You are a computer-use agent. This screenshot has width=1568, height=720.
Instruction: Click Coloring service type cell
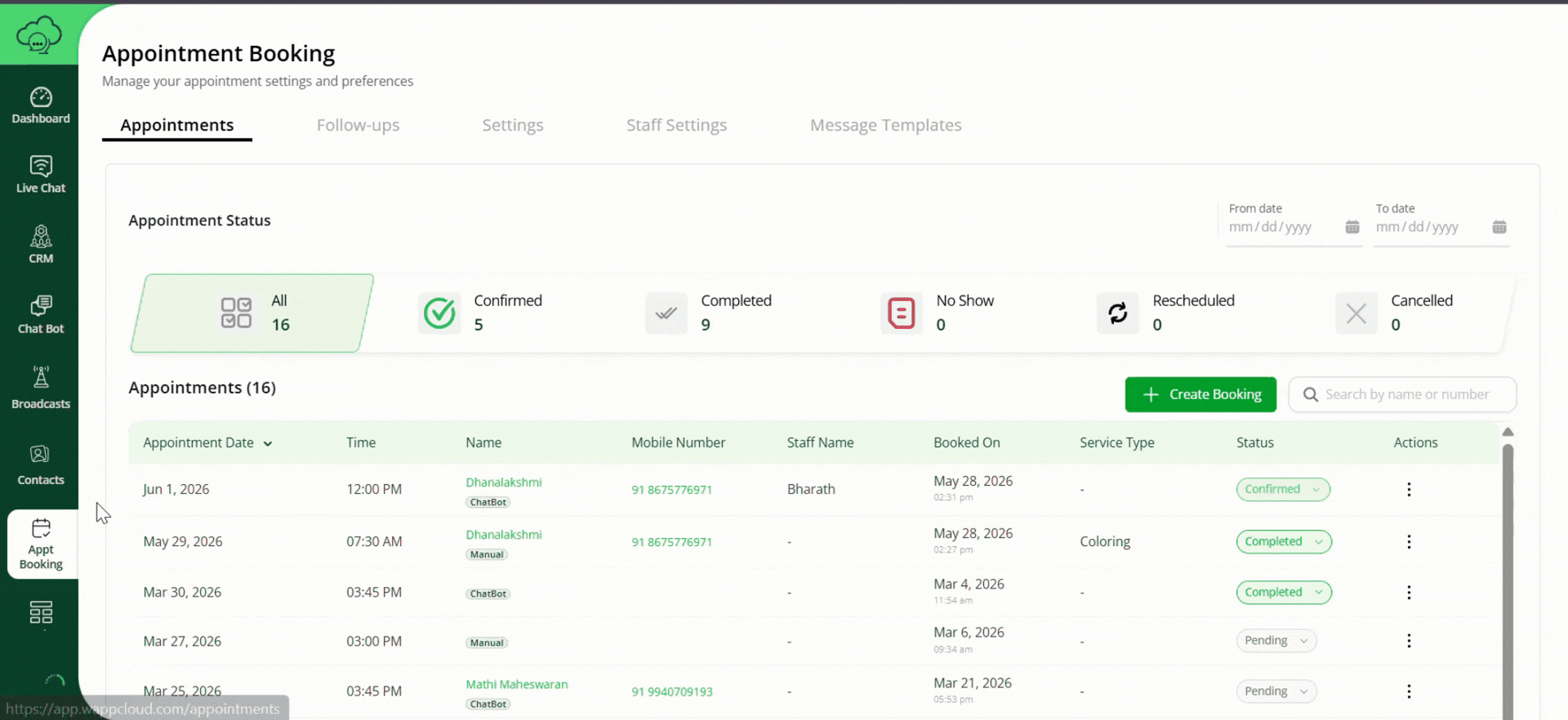(x=1105, y=541)
